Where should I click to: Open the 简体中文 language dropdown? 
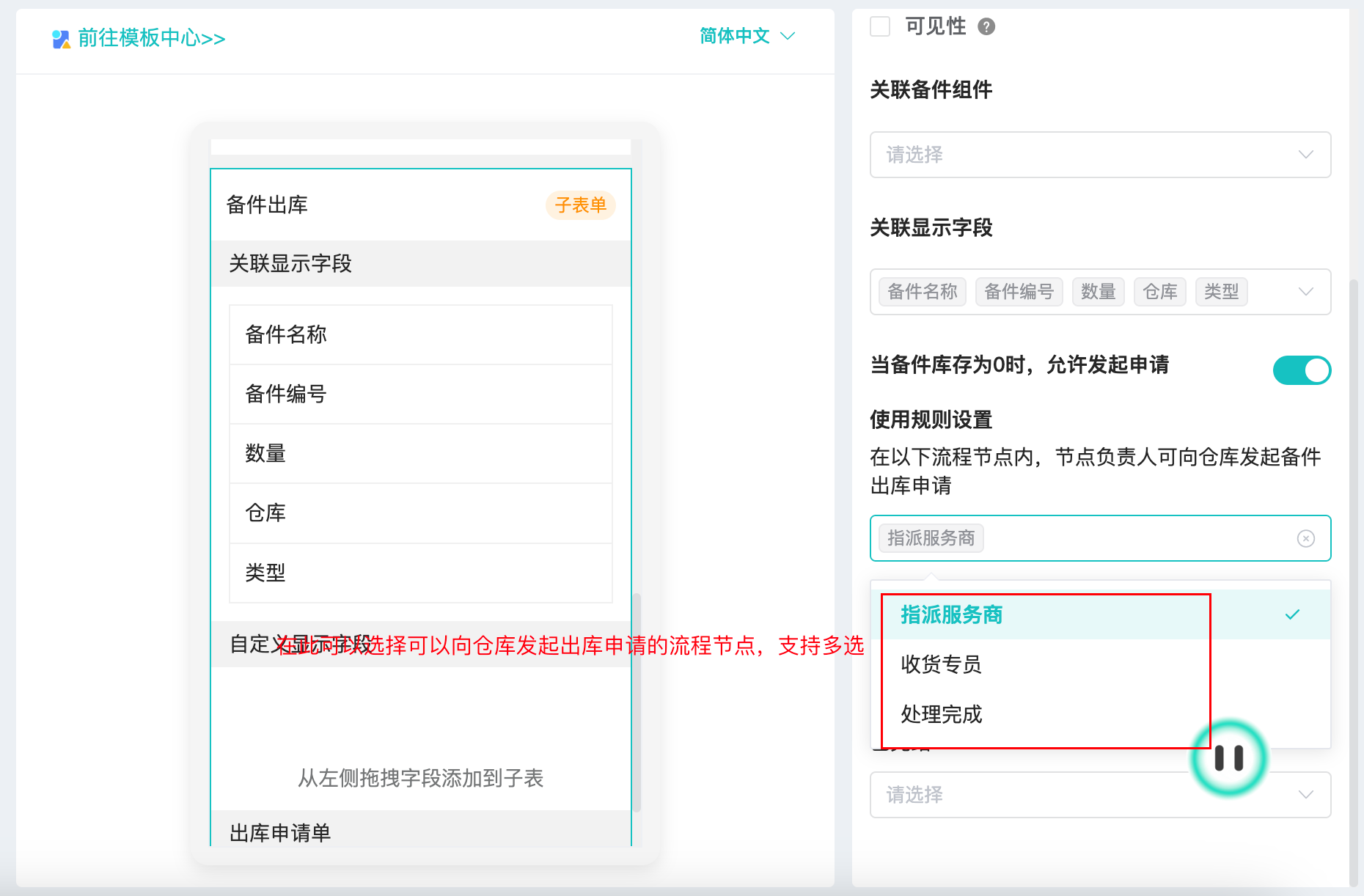click(x=747, y=36)
